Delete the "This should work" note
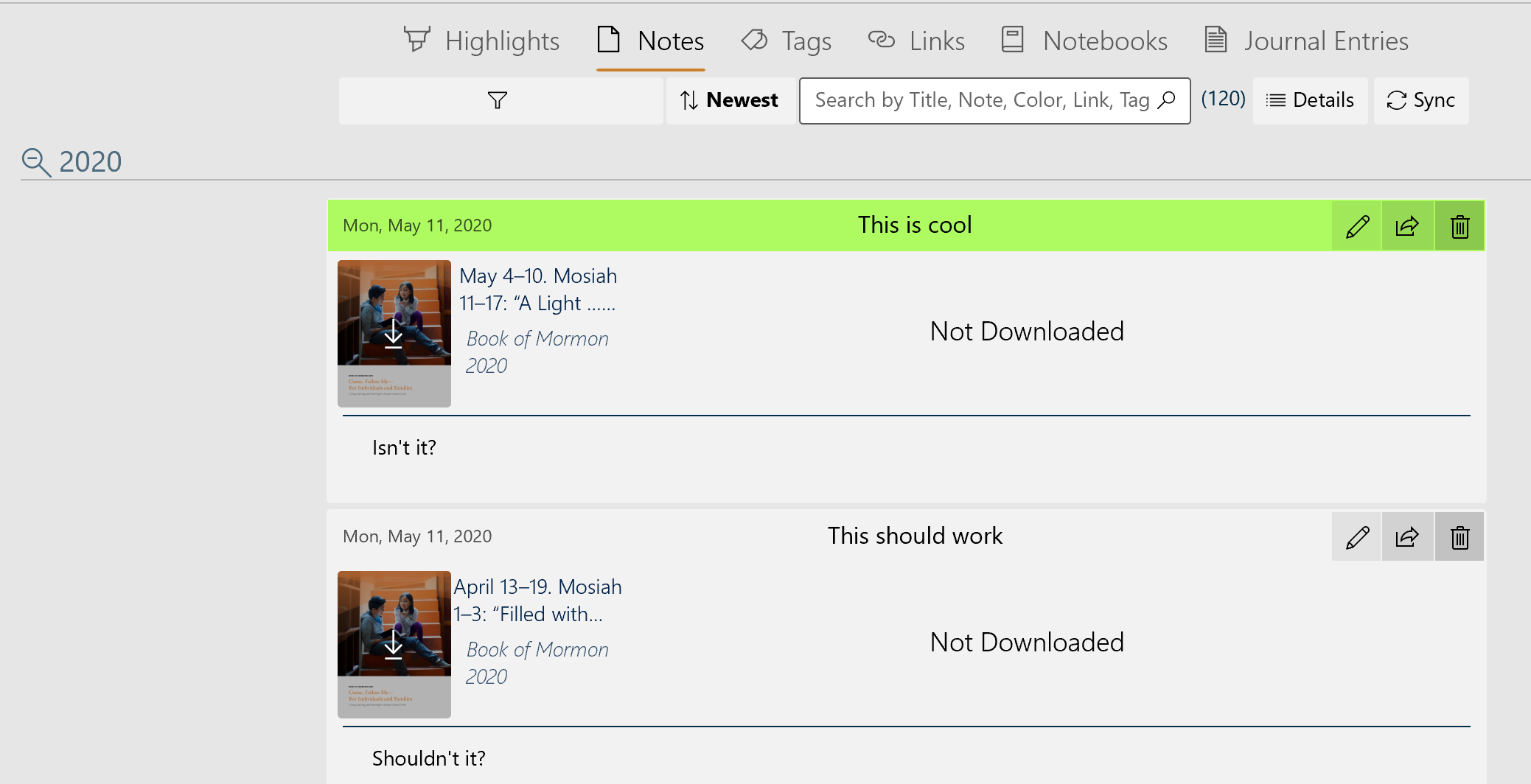1531x784 pixels. coord(1459,536)
